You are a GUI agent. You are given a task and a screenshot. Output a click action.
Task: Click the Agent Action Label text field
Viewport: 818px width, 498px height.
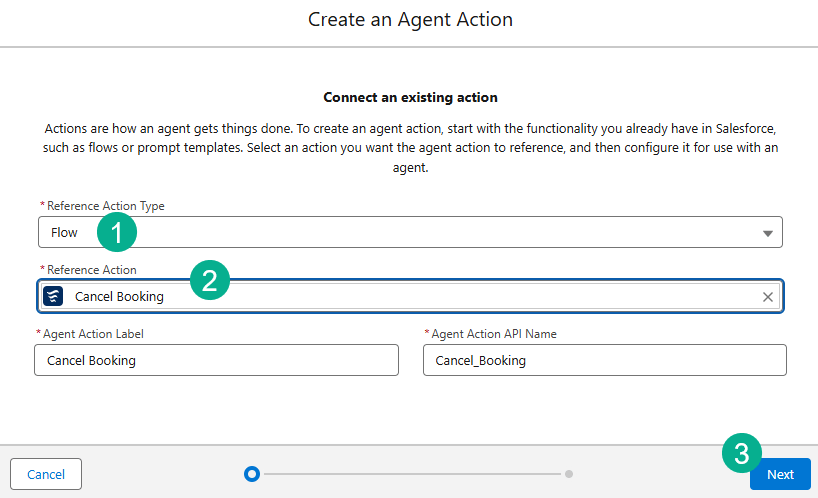pyautogui.click(x=216, y=360)
